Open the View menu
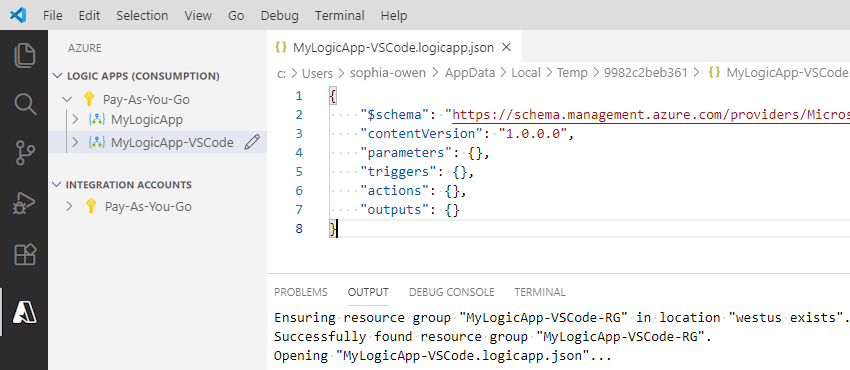 point(198,15)
